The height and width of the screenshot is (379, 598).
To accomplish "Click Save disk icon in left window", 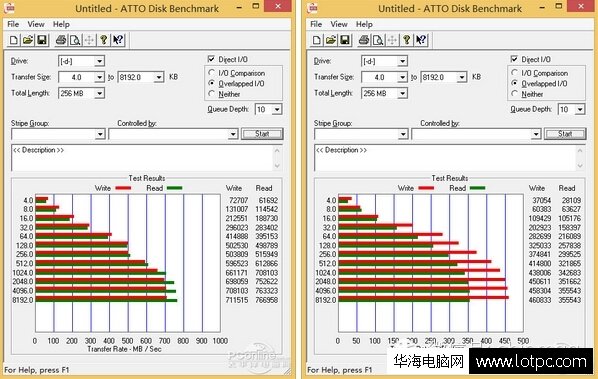I will click(x=42, y=40).
